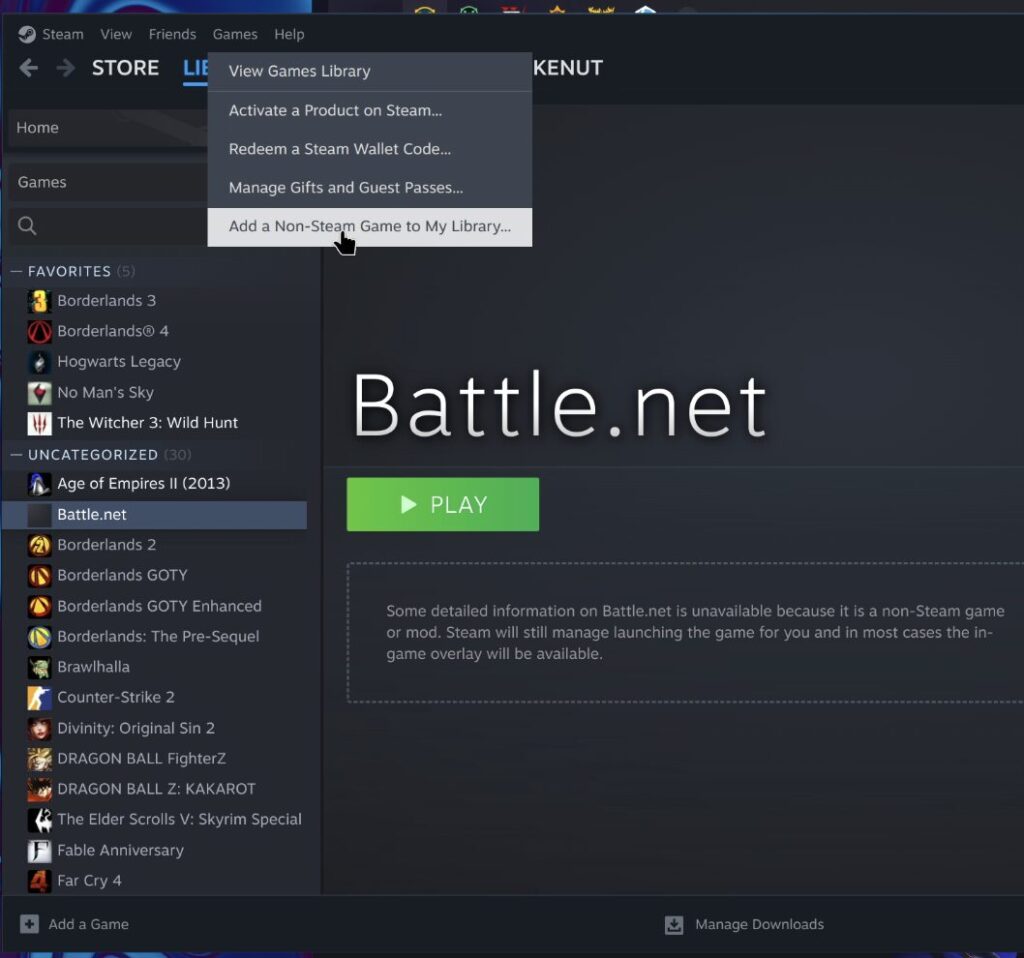
Task: Click the library search magnifier icon
Action: click(28, 226)
